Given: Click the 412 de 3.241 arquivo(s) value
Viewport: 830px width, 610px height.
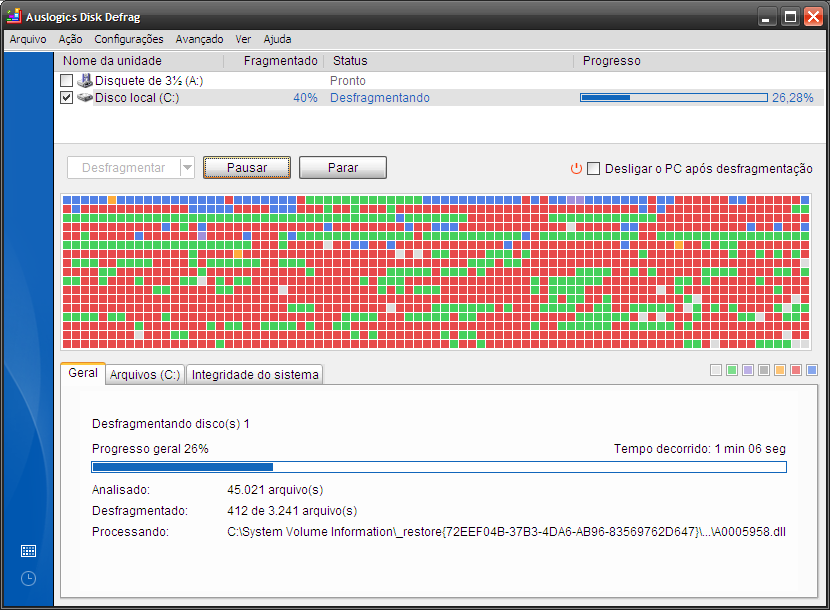Looking at the screenshot, I should (x=292, y=511).
